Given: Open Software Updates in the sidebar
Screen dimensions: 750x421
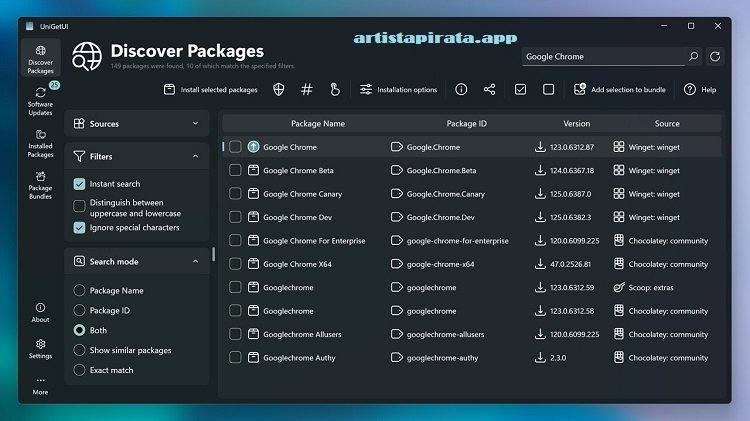Looking at the screenshot, I should tap(41, 100).
